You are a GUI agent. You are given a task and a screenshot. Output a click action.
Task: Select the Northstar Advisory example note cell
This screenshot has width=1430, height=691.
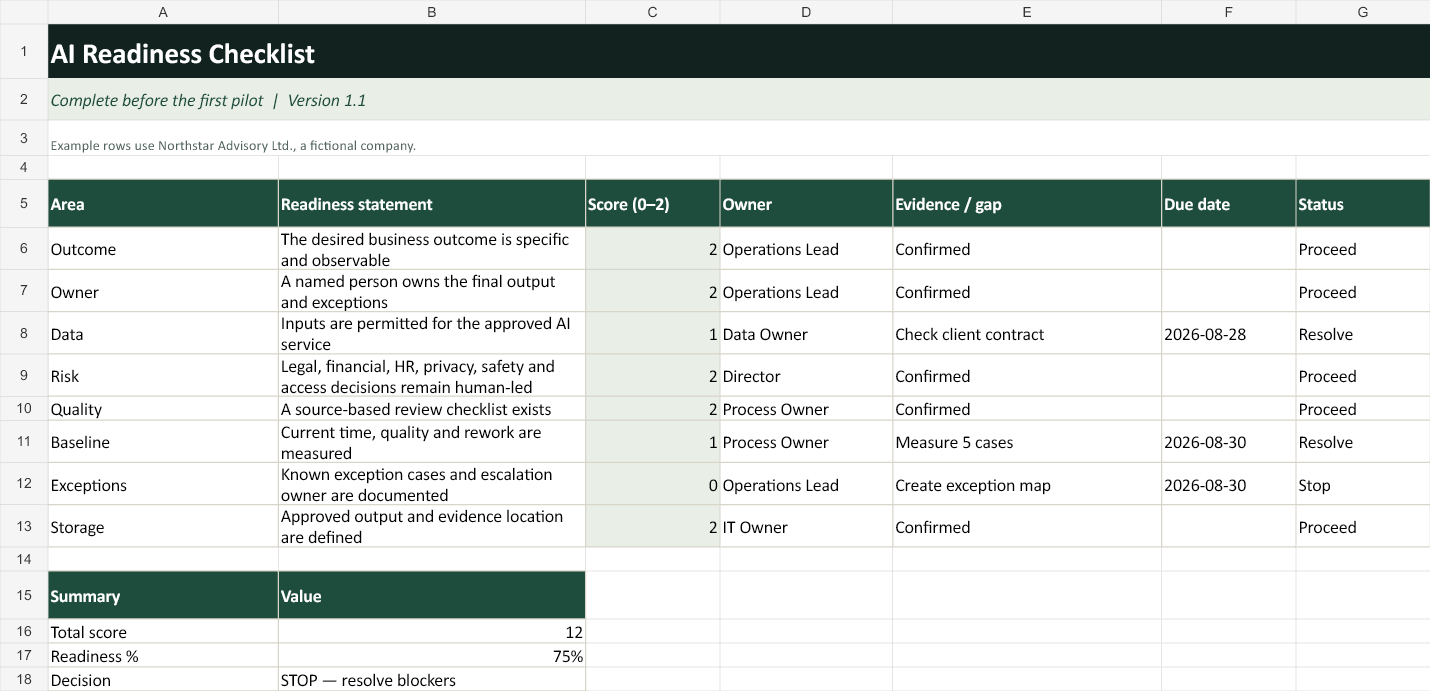click(739, 138)
